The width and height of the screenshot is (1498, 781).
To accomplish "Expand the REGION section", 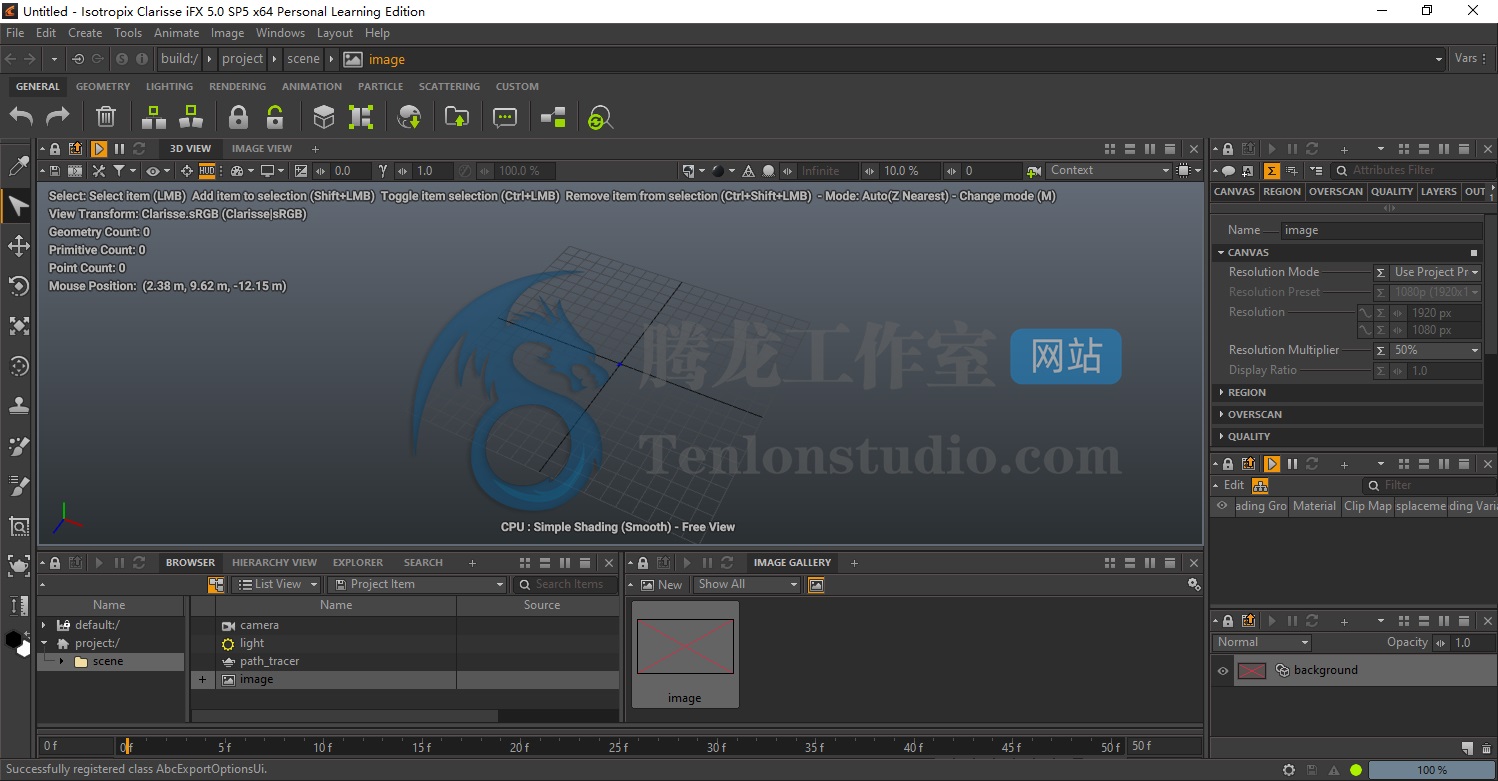I will coord(1348,393).
